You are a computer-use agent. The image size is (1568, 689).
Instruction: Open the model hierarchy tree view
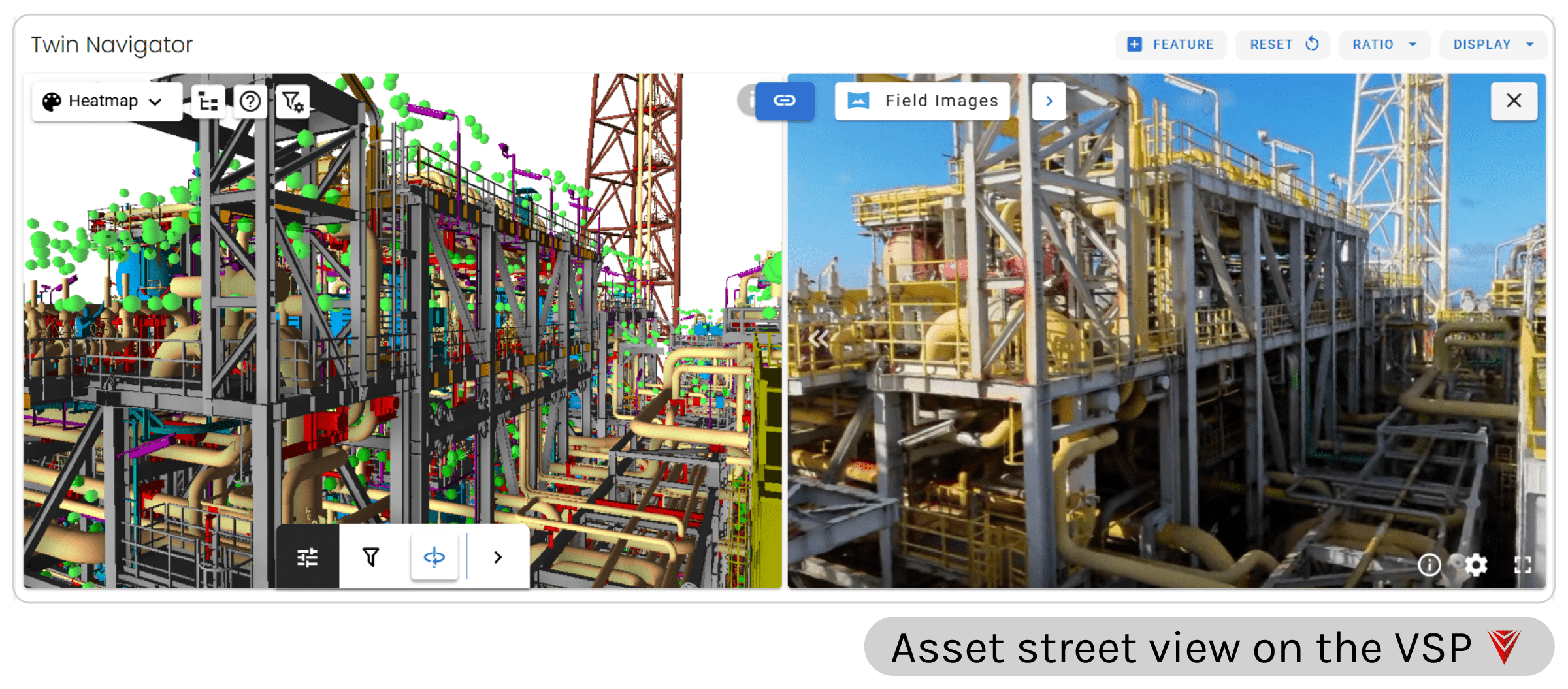point(208,101)
